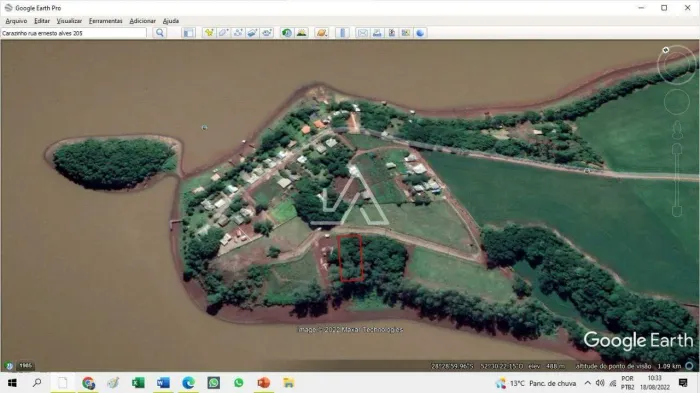700x393 pixels.
Task: Open File Explorer from taskbar
Action: click(x=289, y=383)
